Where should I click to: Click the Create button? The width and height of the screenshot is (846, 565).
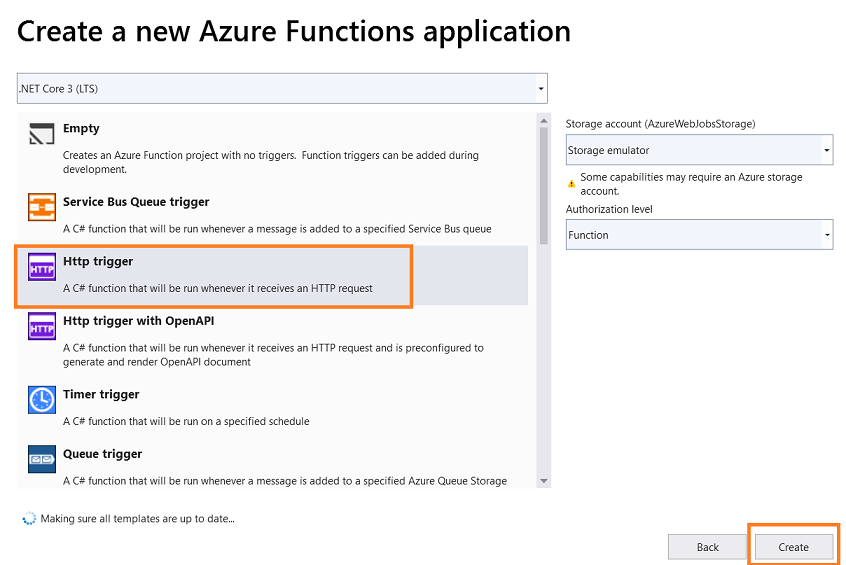tap(794, 547)
